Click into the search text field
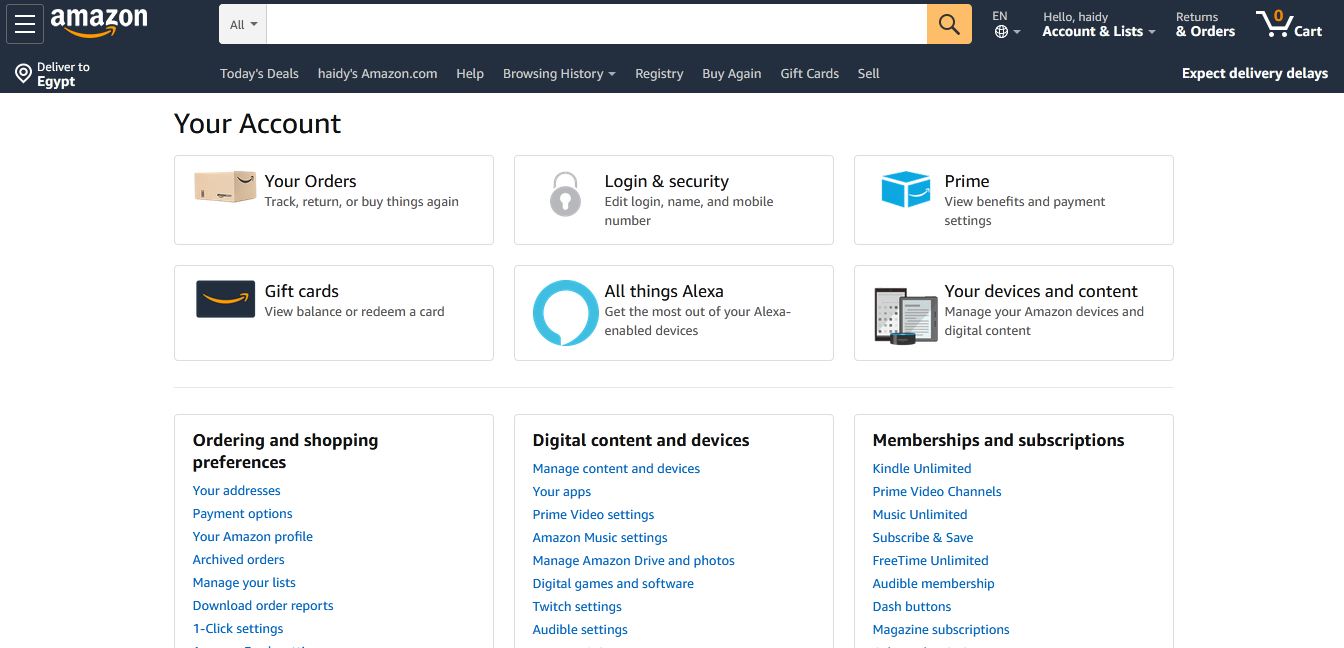Screen dimensions: 1344x648 coord(596,24)
